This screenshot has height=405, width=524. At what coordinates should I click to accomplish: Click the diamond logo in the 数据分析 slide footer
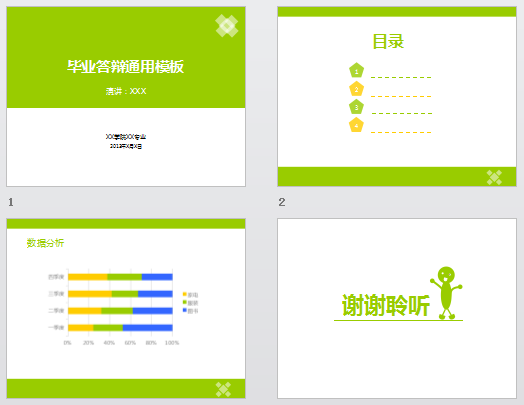(223, 389)
